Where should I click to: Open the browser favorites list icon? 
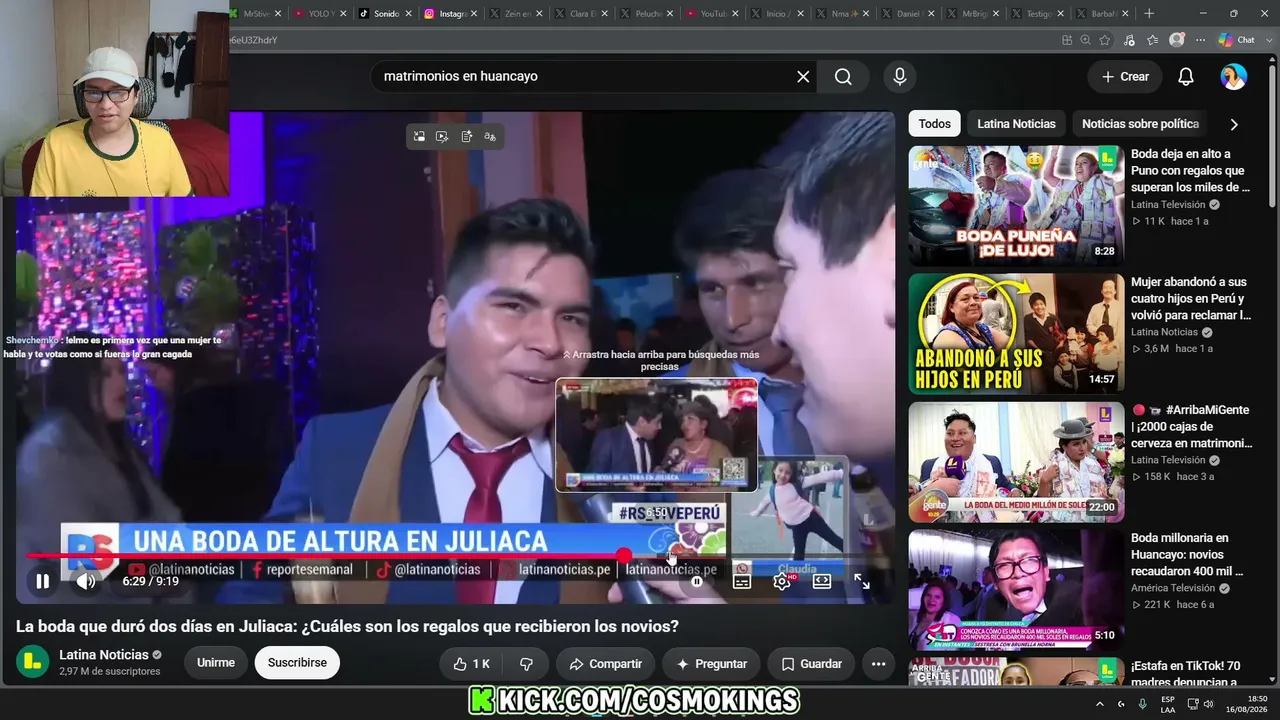click(x=1153, y=40)
